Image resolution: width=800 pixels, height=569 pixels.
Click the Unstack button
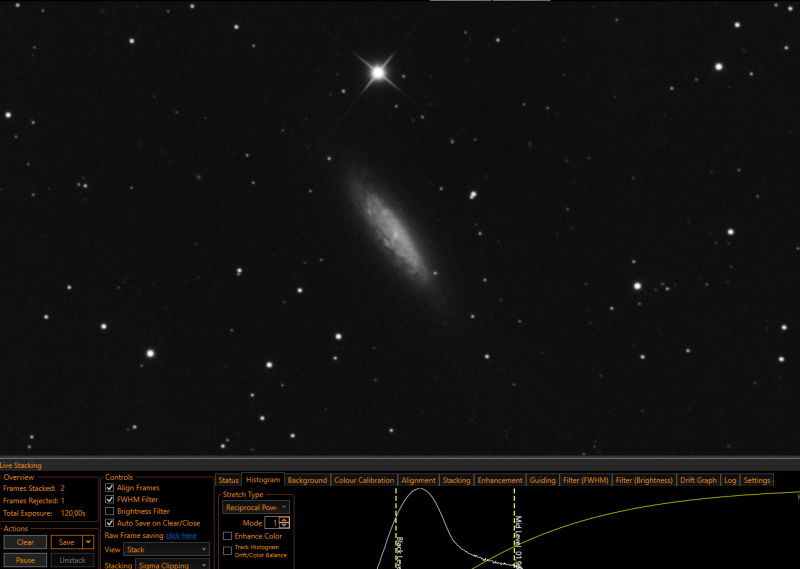pyautogui.click(x=72, y=560)
